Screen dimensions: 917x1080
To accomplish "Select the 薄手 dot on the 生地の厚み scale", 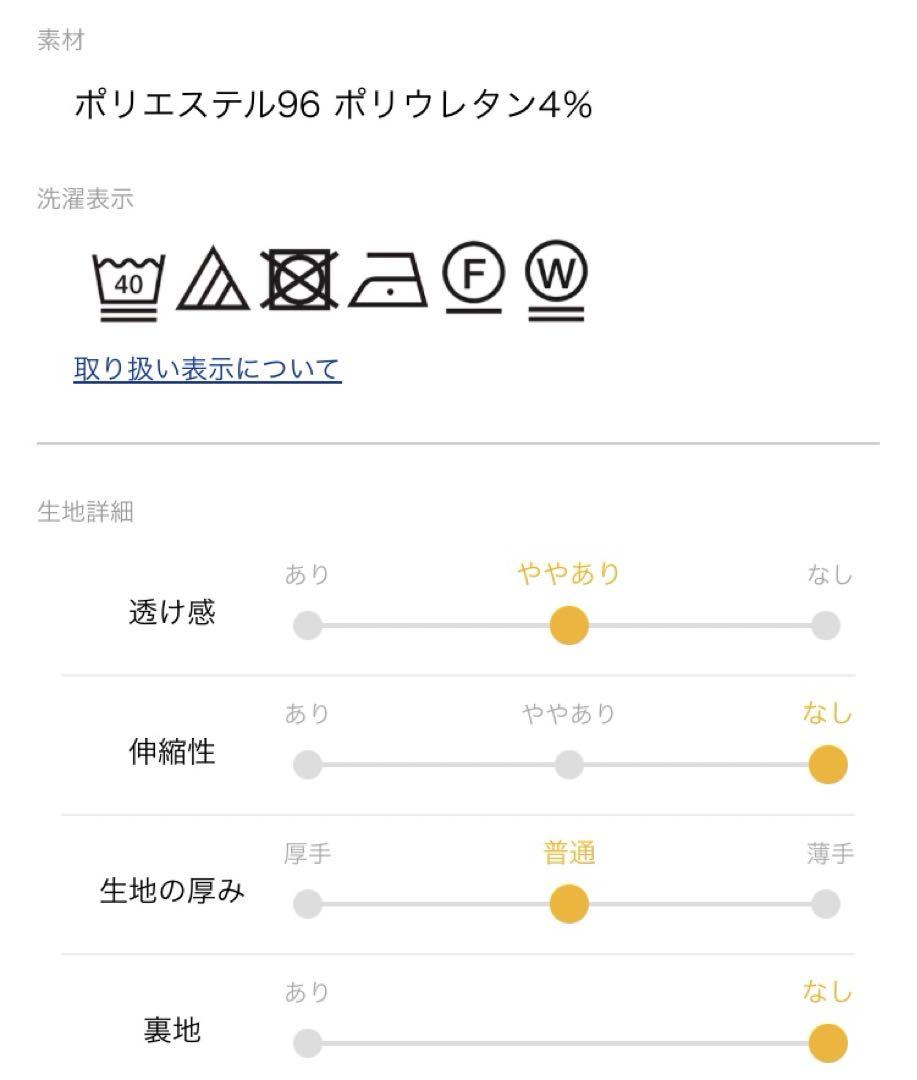I will [825, 904].
